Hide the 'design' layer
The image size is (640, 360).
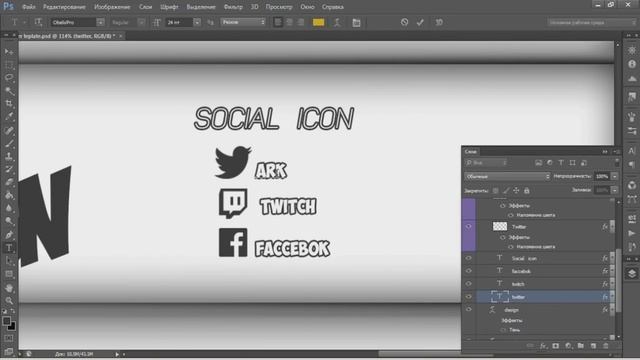tap(469, 309)
